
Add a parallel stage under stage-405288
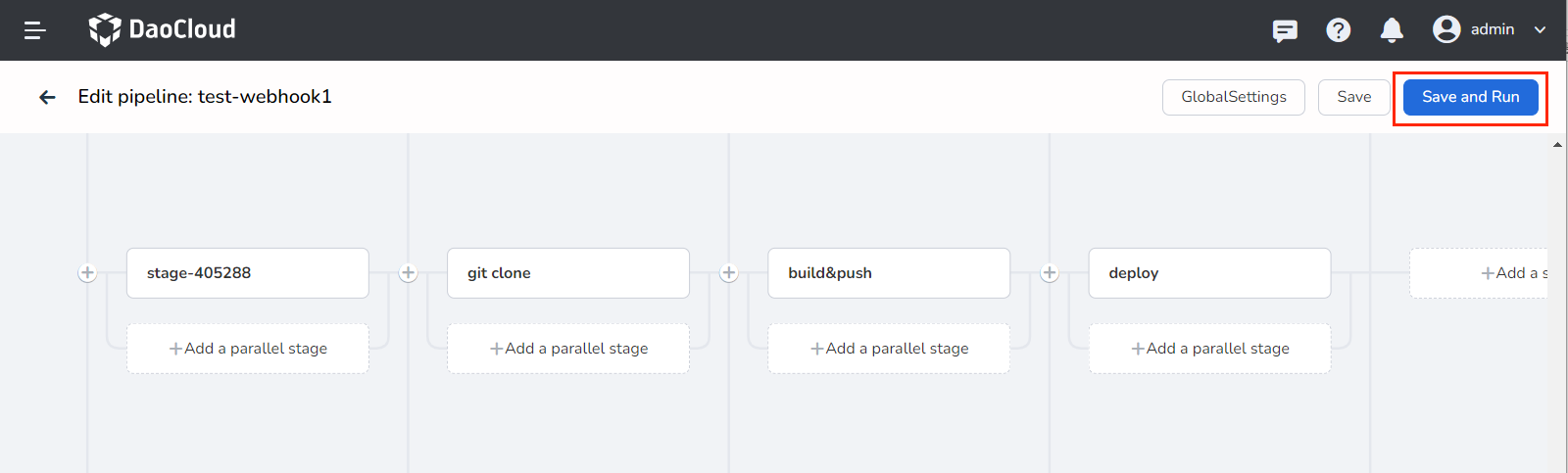[x=248, y=349]
